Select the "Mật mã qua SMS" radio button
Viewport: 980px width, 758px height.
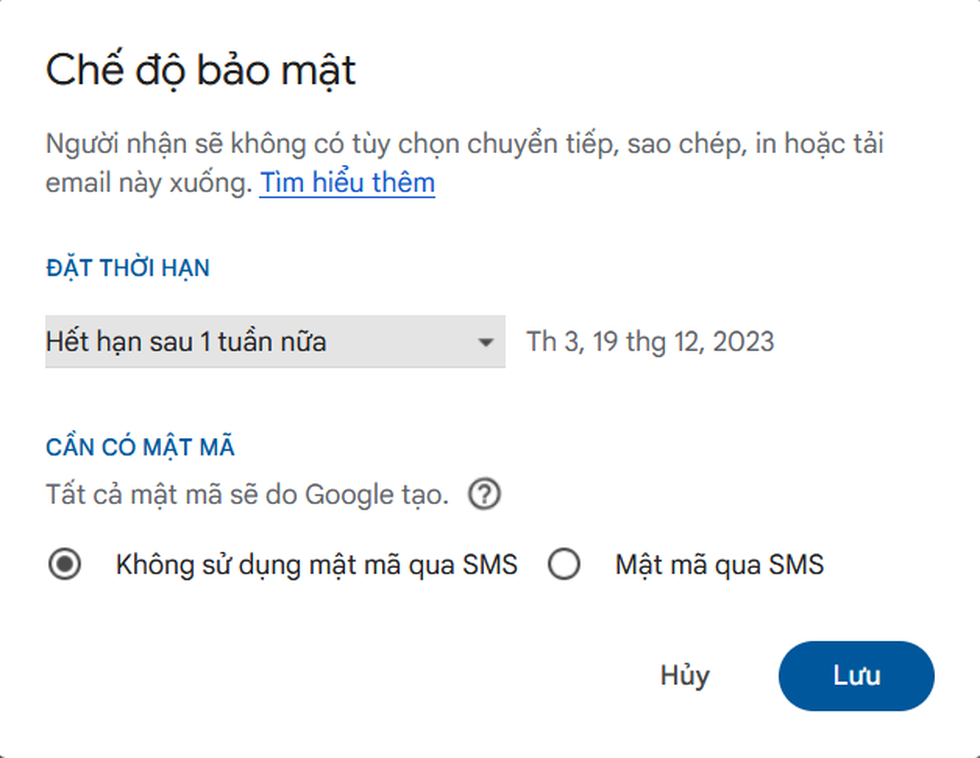(x=564, y=565)
